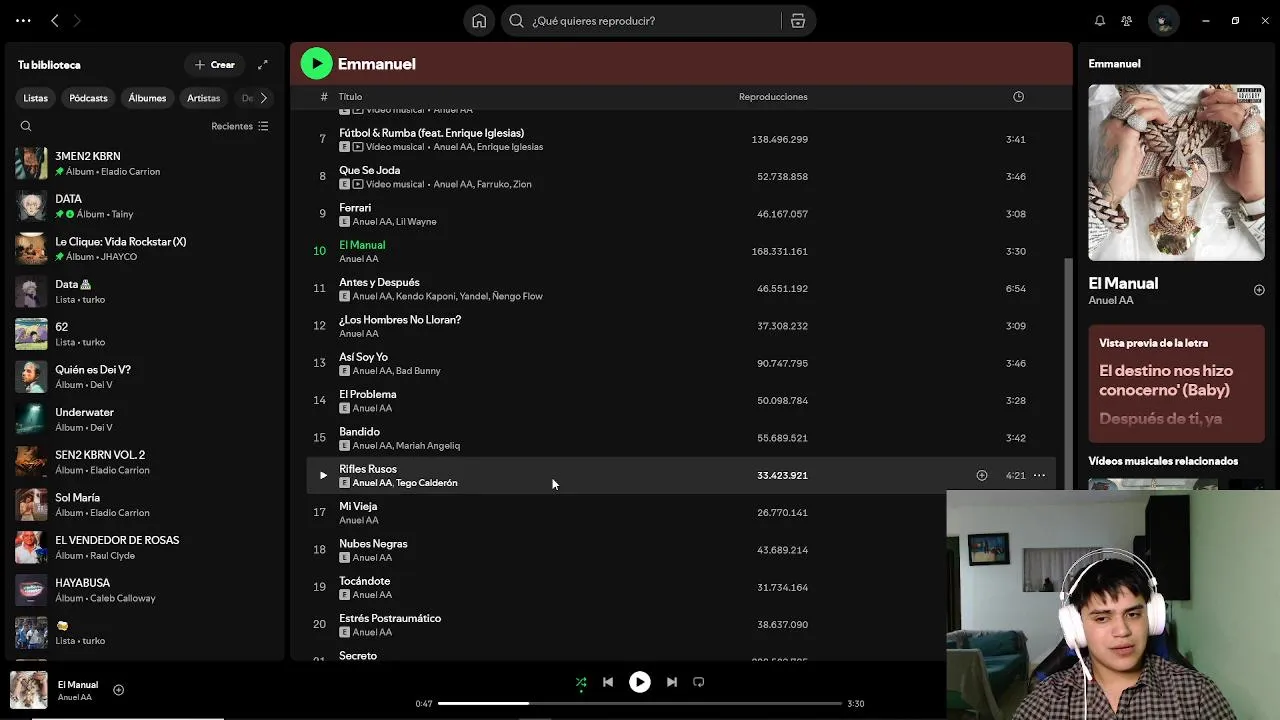
Task: Select the Artistas filter
Action: pos(203,98)
